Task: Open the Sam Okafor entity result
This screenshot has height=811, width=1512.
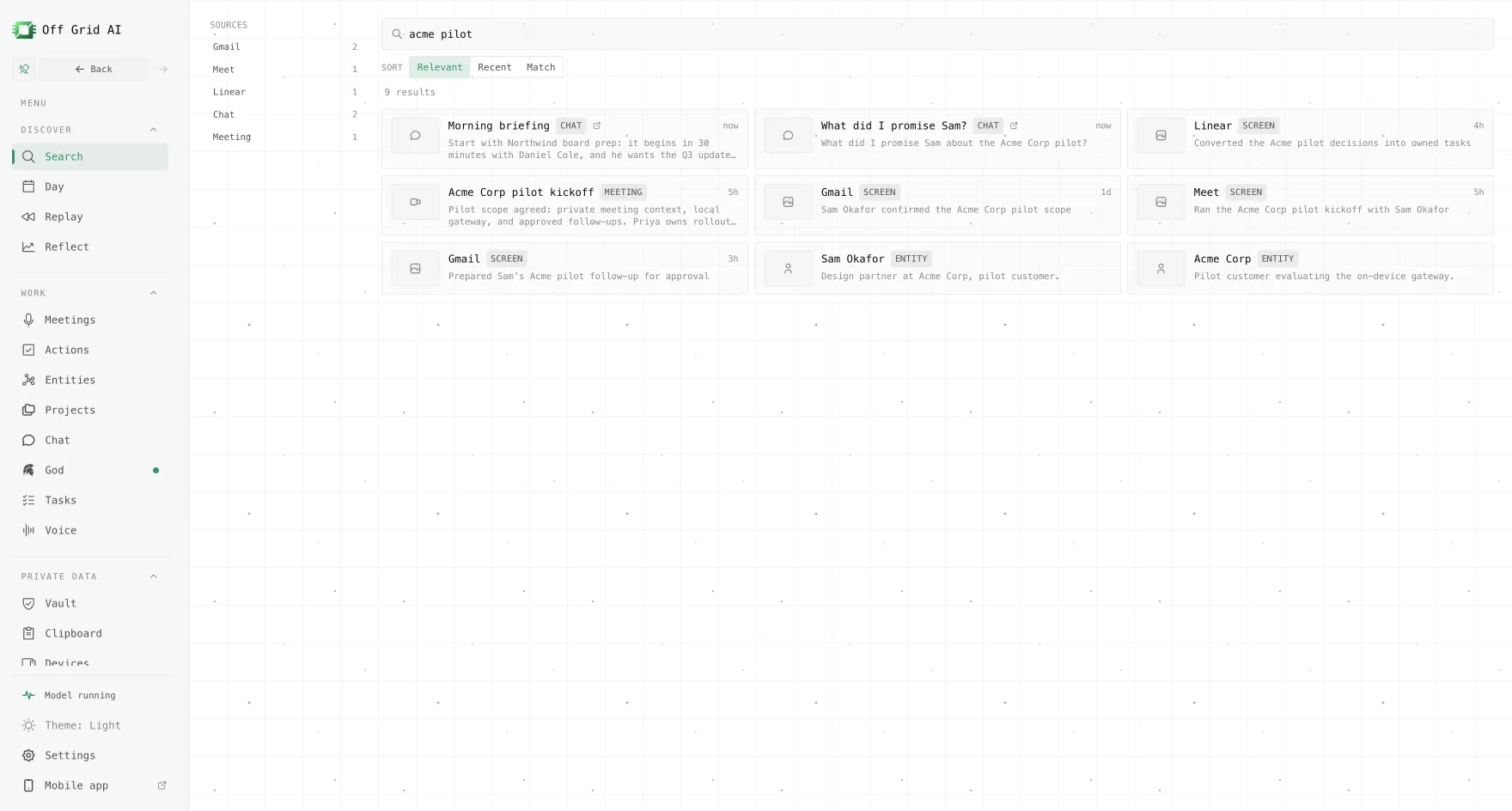Action: tap(937, 268)
